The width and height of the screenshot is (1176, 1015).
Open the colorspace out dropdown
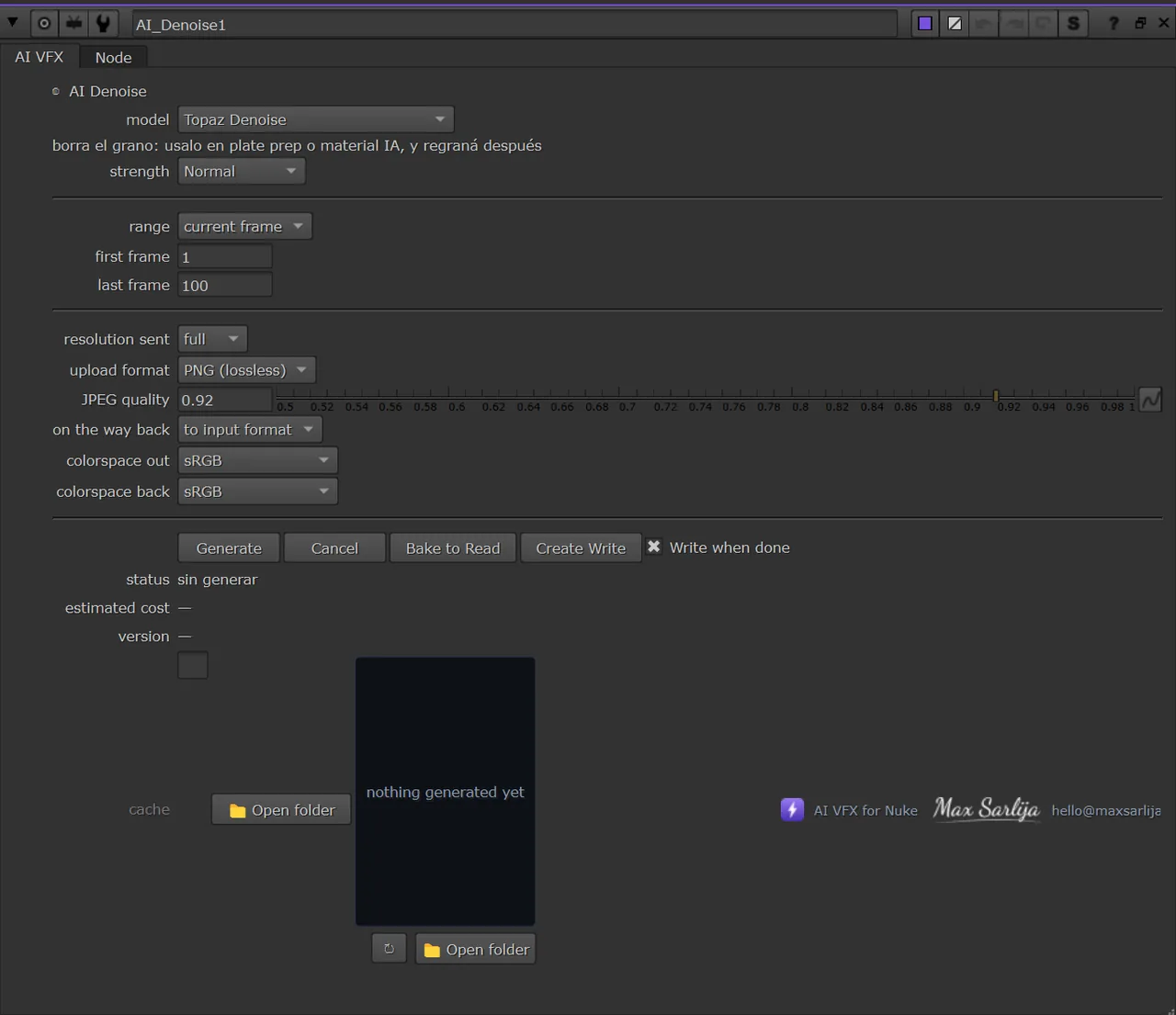click(x=257, y=460)
